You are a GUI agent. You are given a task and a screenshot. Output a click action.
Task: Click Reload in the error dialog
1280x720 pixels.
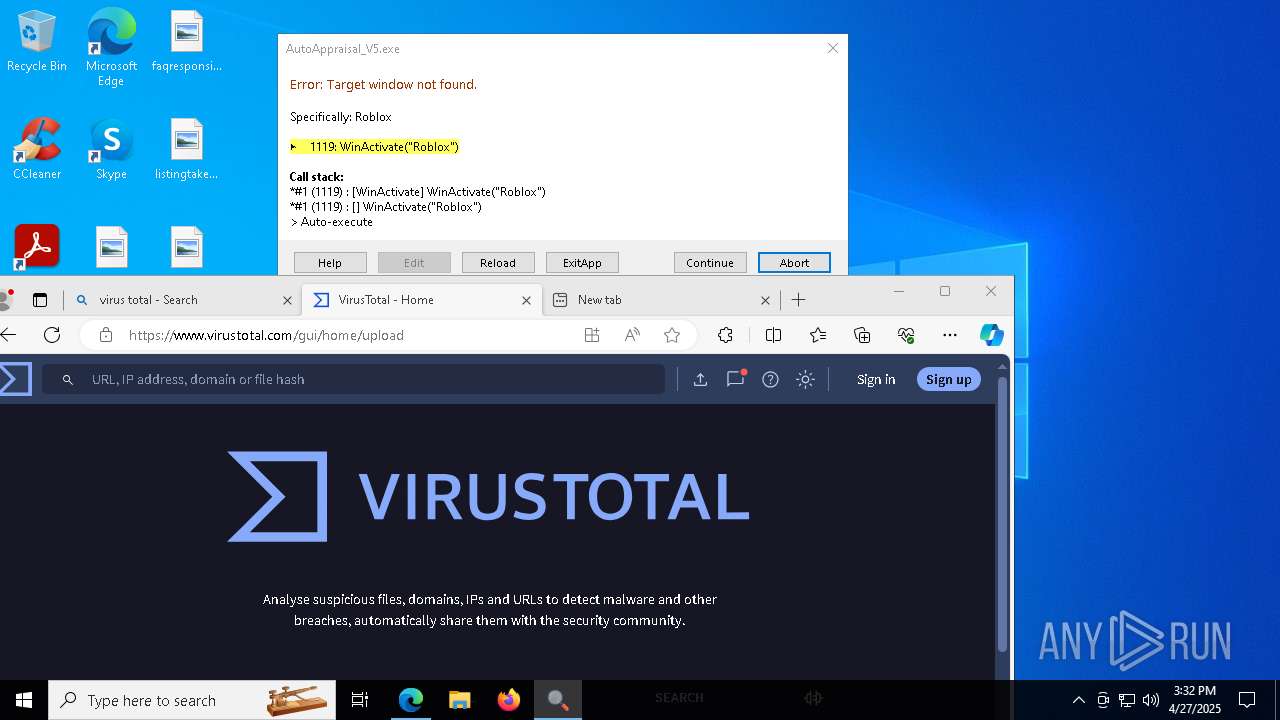pos(498,263)
